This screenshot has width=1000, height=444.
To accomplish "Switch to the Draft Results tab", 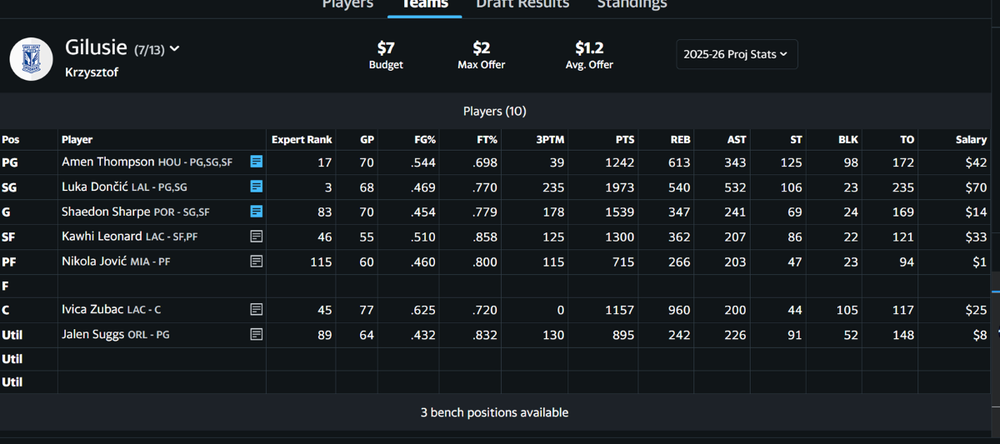I will (x=522, y=5).
